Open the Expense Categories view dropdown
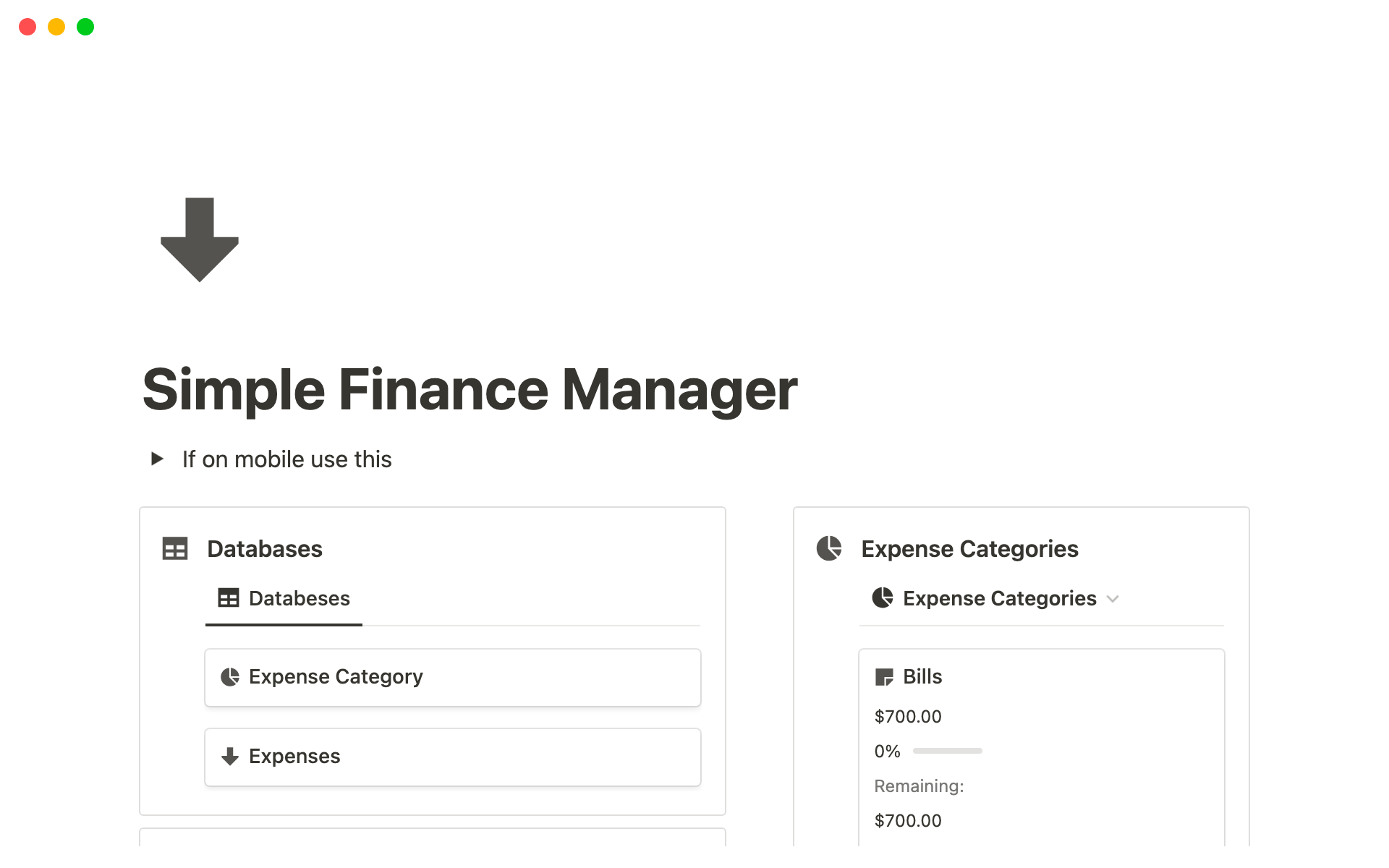The height and width of the screenshot is (868, 1389). [x=1114, y=599]
